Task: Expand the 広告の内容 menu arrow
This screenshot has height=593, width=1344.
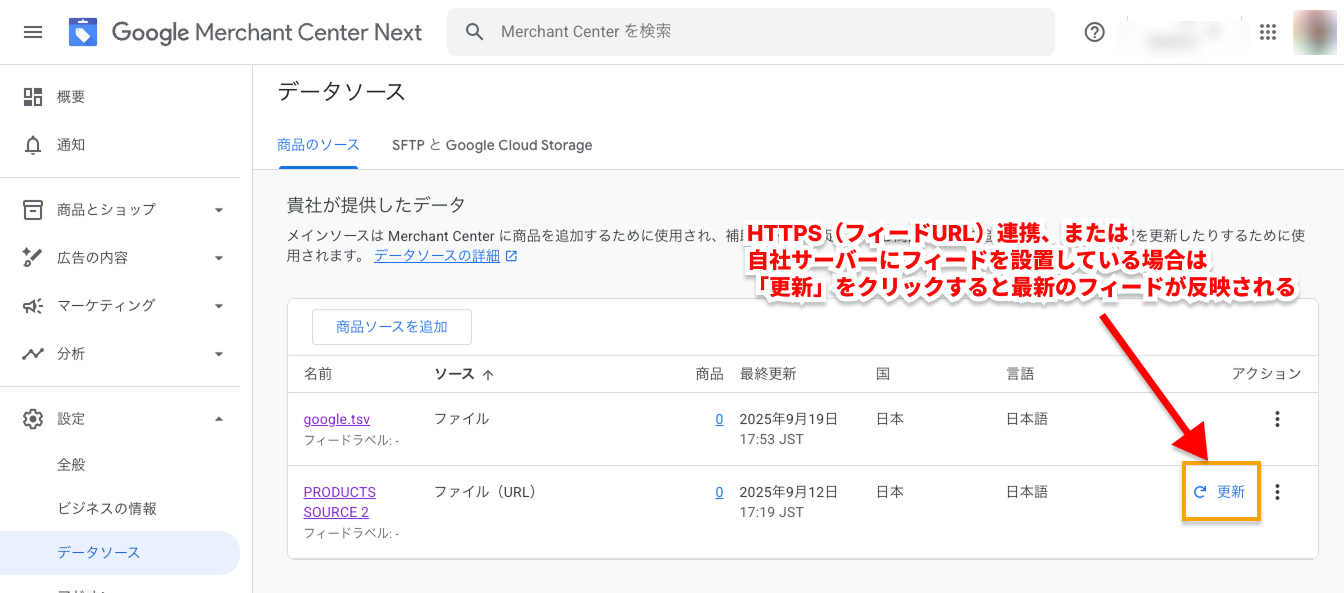Action: [x=219, y=258]
